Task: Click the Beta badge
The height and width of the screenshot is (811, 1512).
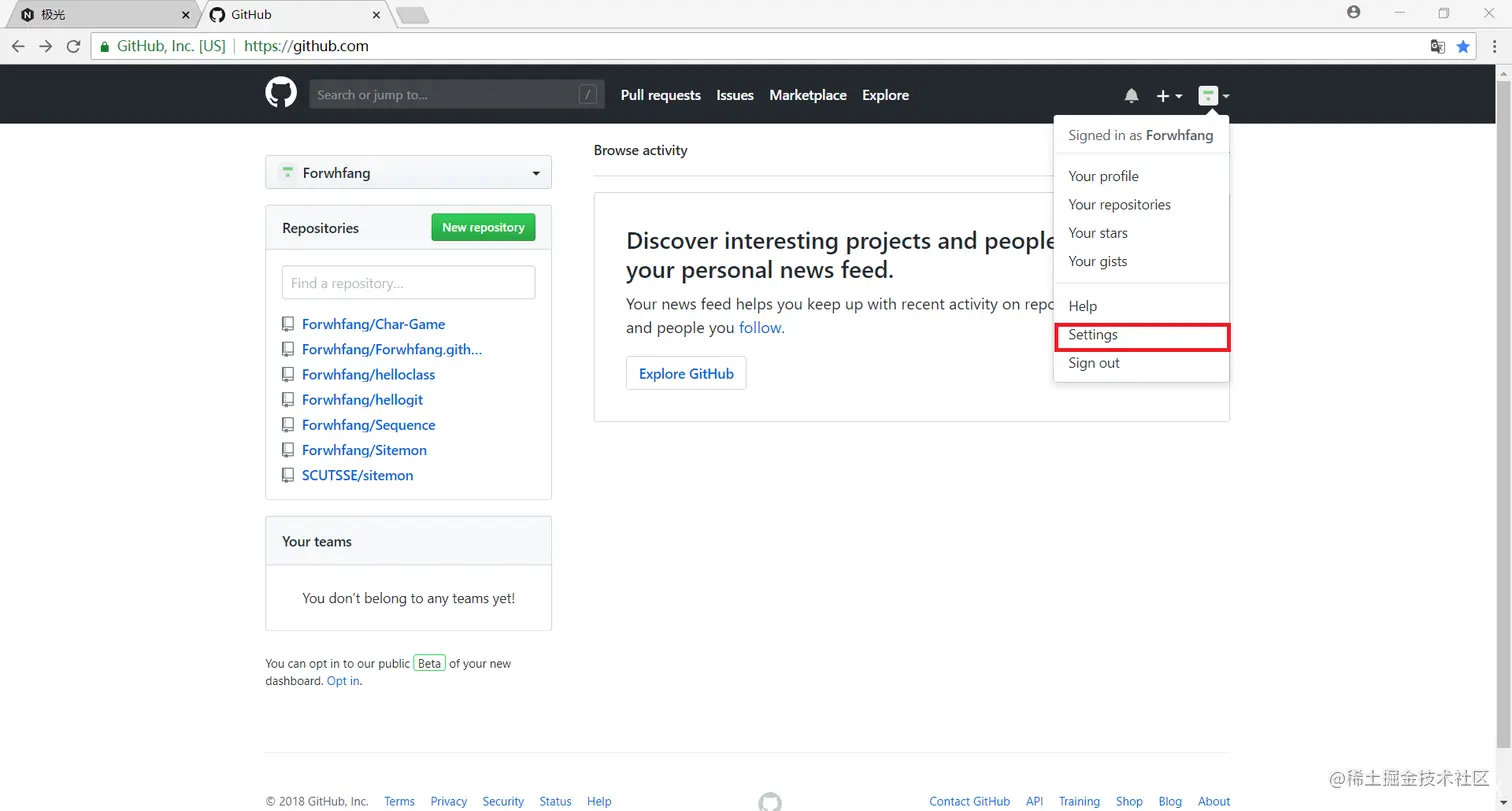Action: point(430,663)
